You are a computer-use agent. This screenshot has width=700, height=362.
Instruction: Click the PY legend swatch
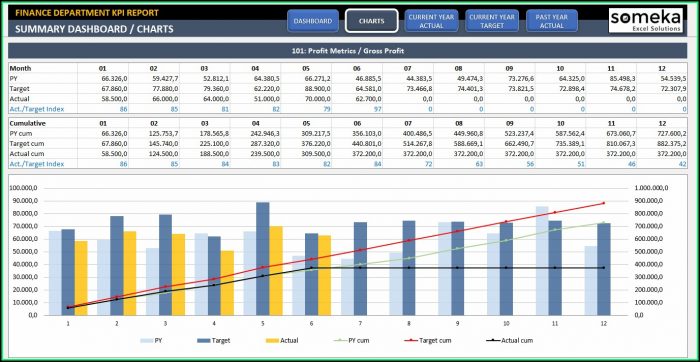point(147,341)
